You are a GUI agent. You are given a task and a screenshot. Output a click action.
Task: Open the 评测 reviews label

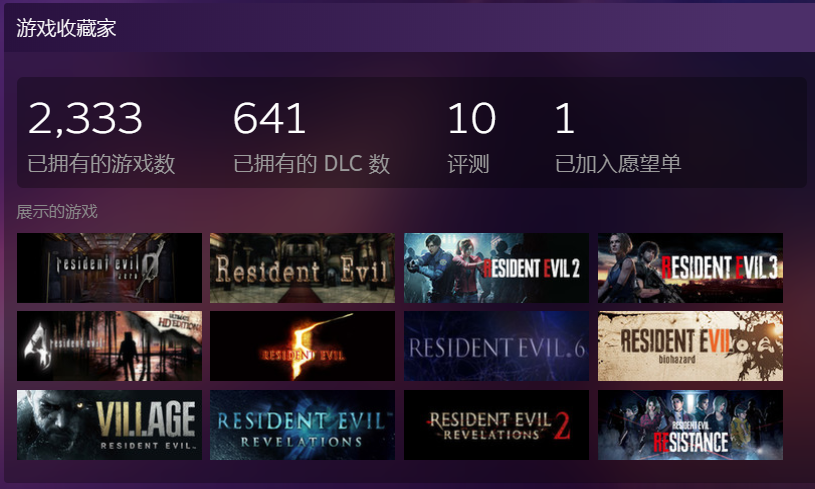click(468, 164)
